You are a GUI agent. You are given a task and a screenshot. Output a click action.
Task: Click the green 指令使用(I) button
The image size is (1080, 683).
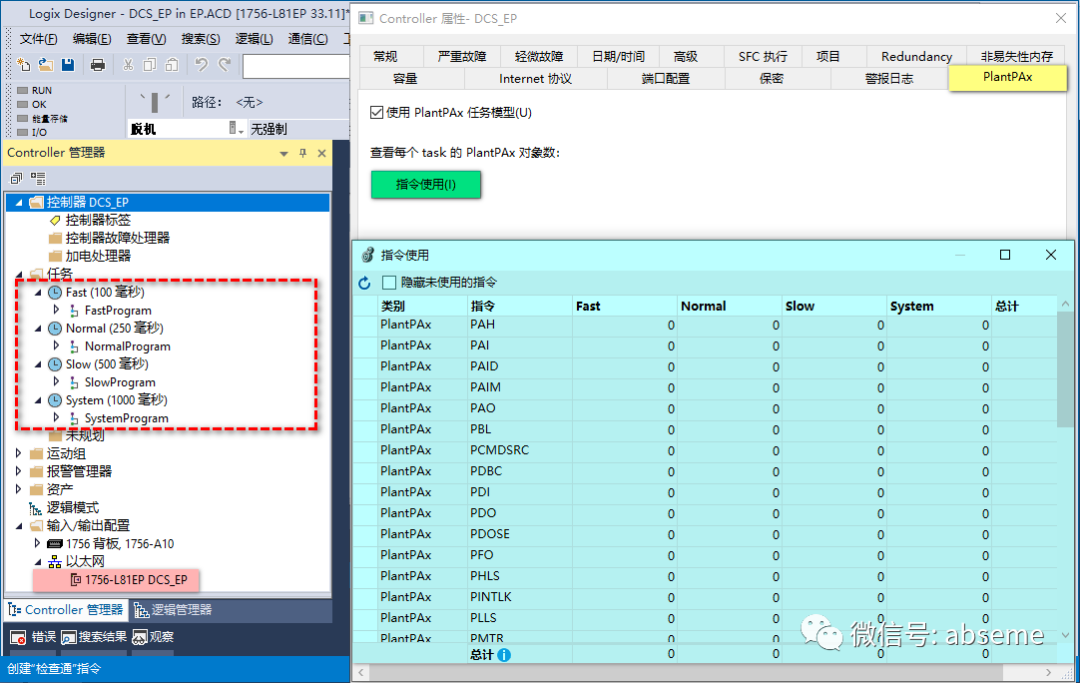[426, 185]
